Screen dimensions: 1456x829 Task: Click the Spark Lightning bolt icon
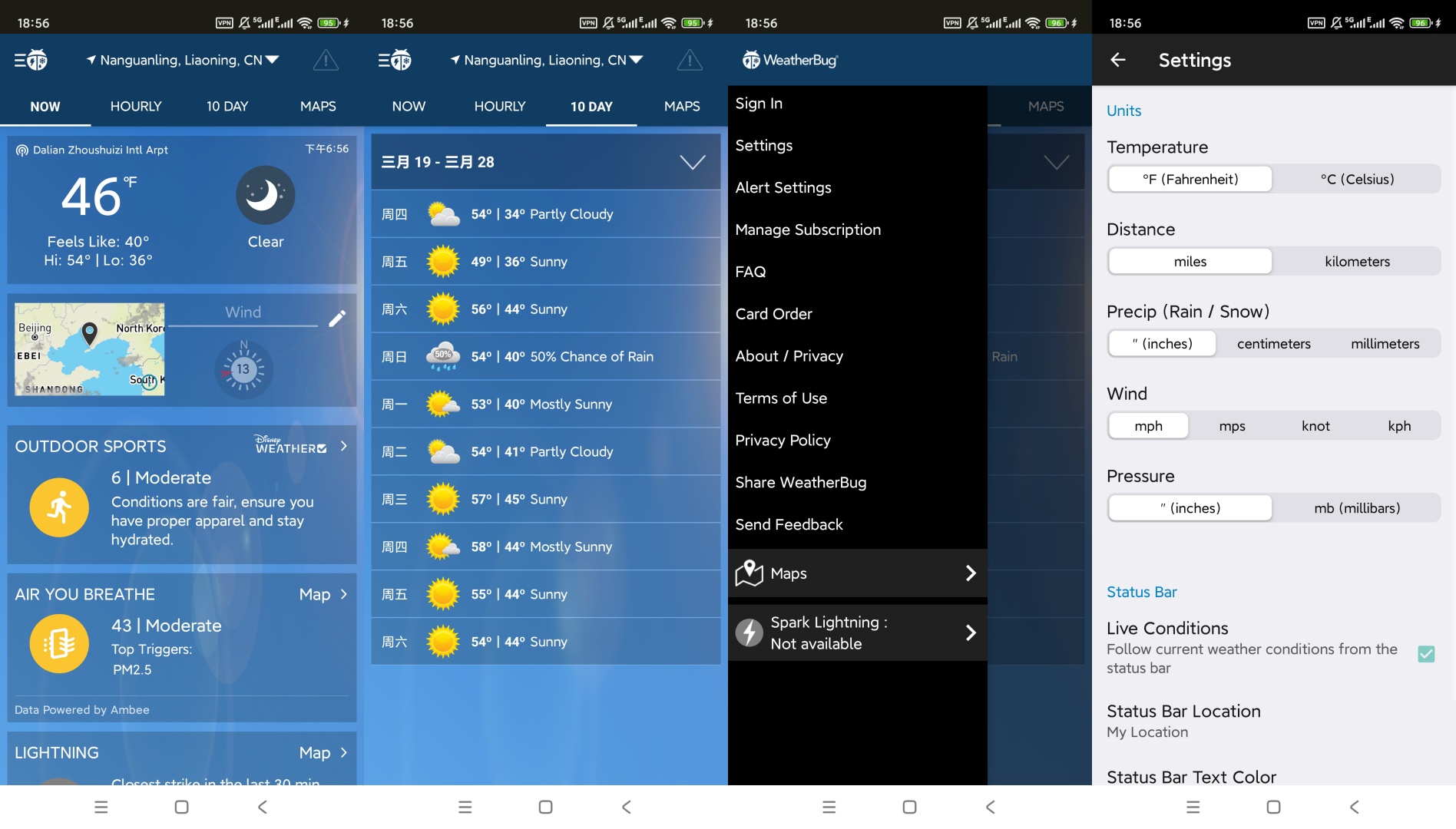750,632
